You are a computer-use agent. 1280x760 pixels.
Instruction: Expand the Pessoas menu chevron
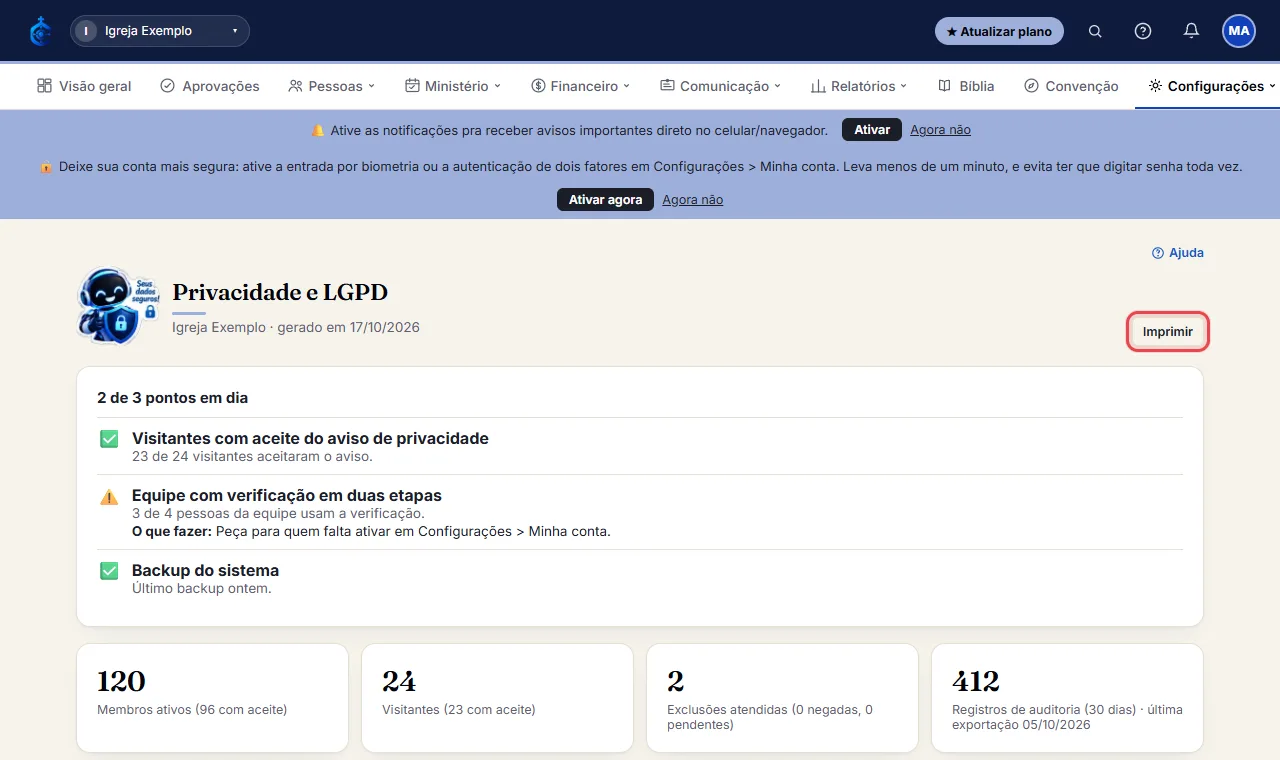[x=371, y=86]
